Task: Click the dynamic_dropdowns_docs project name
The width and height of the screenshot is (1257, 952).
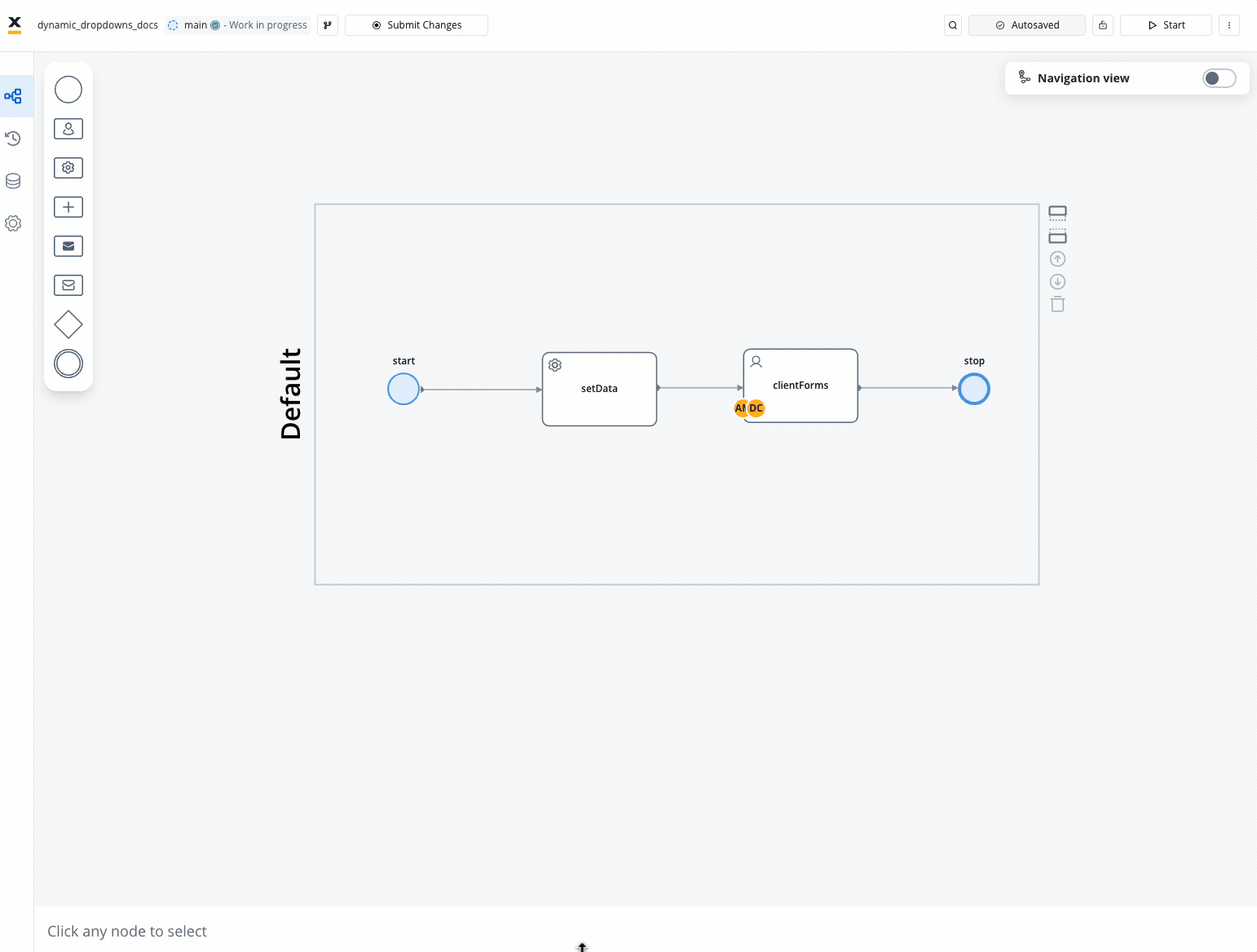Action: pyautogui.click(x=98, y=25)
